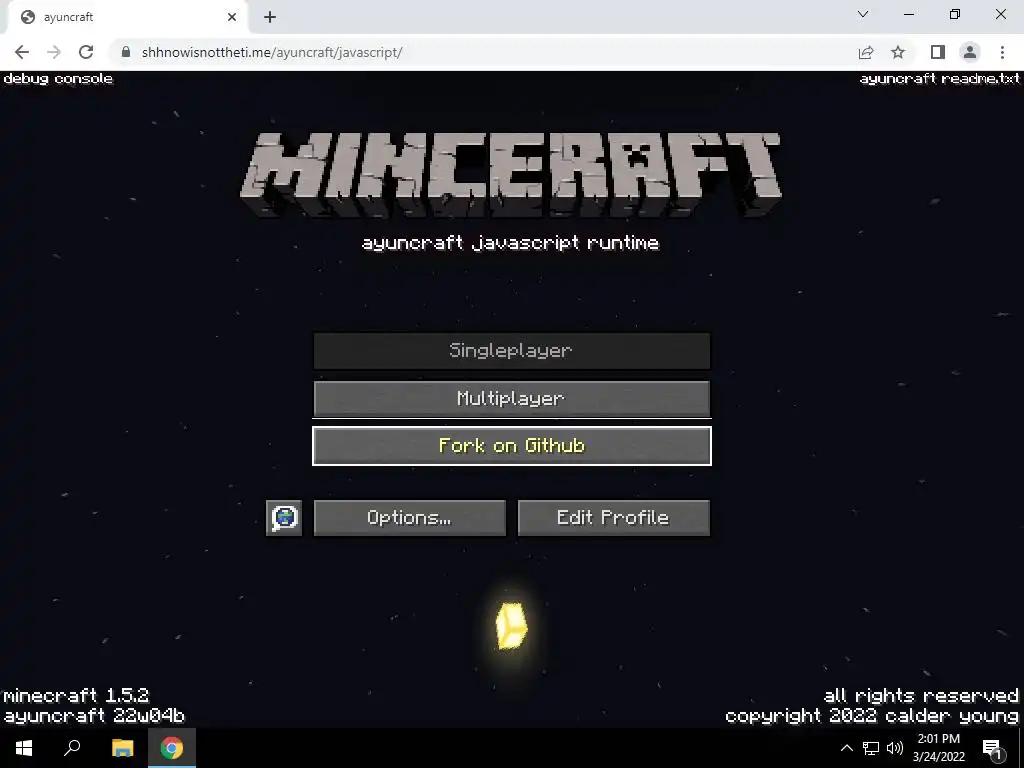This screenshot has height=768, width=1024.
Task: Go back with the browser back arrow
Action: (x=22, y=52)
